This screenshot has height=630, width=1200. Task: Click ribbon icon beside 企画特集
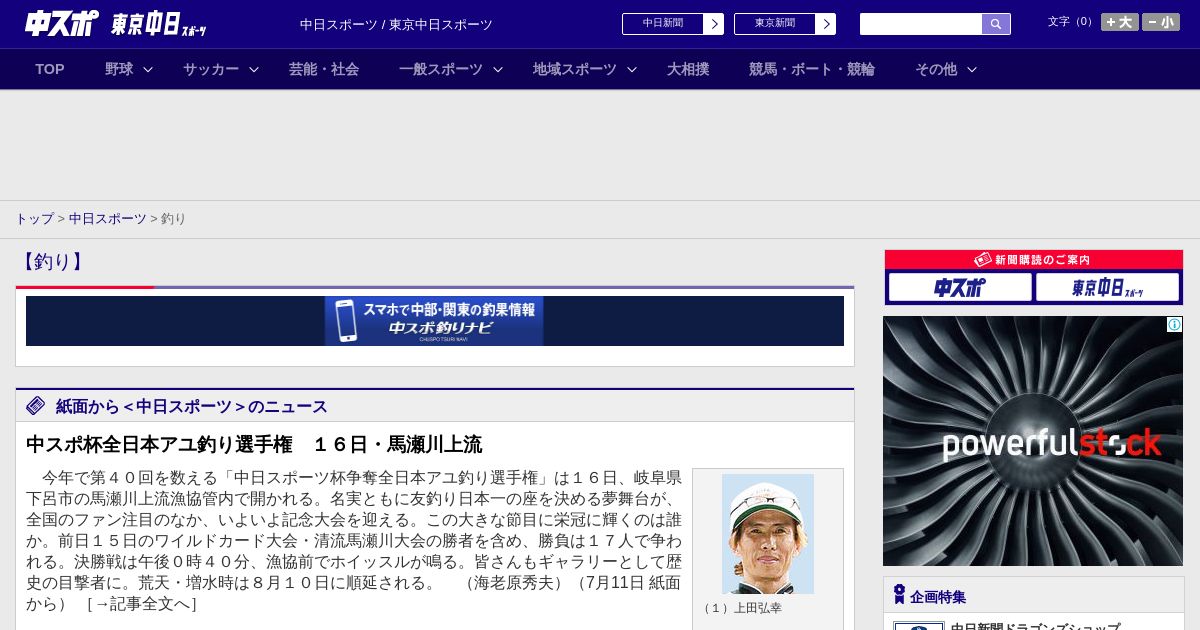tap(899, 595)
